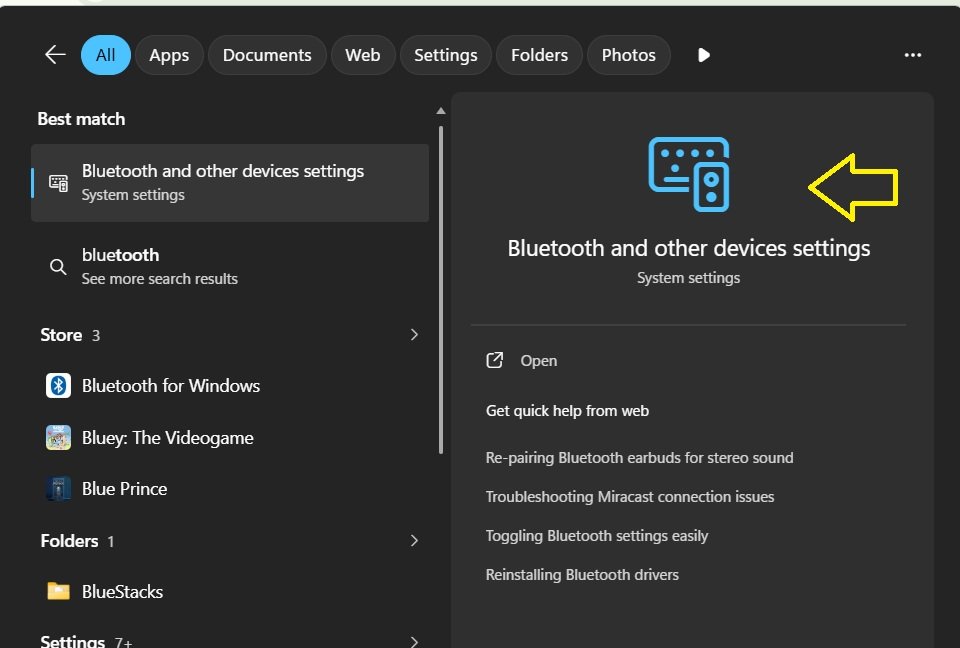
Task: Open Bluetooth for Windows store result
Action: tap(230, 385)
